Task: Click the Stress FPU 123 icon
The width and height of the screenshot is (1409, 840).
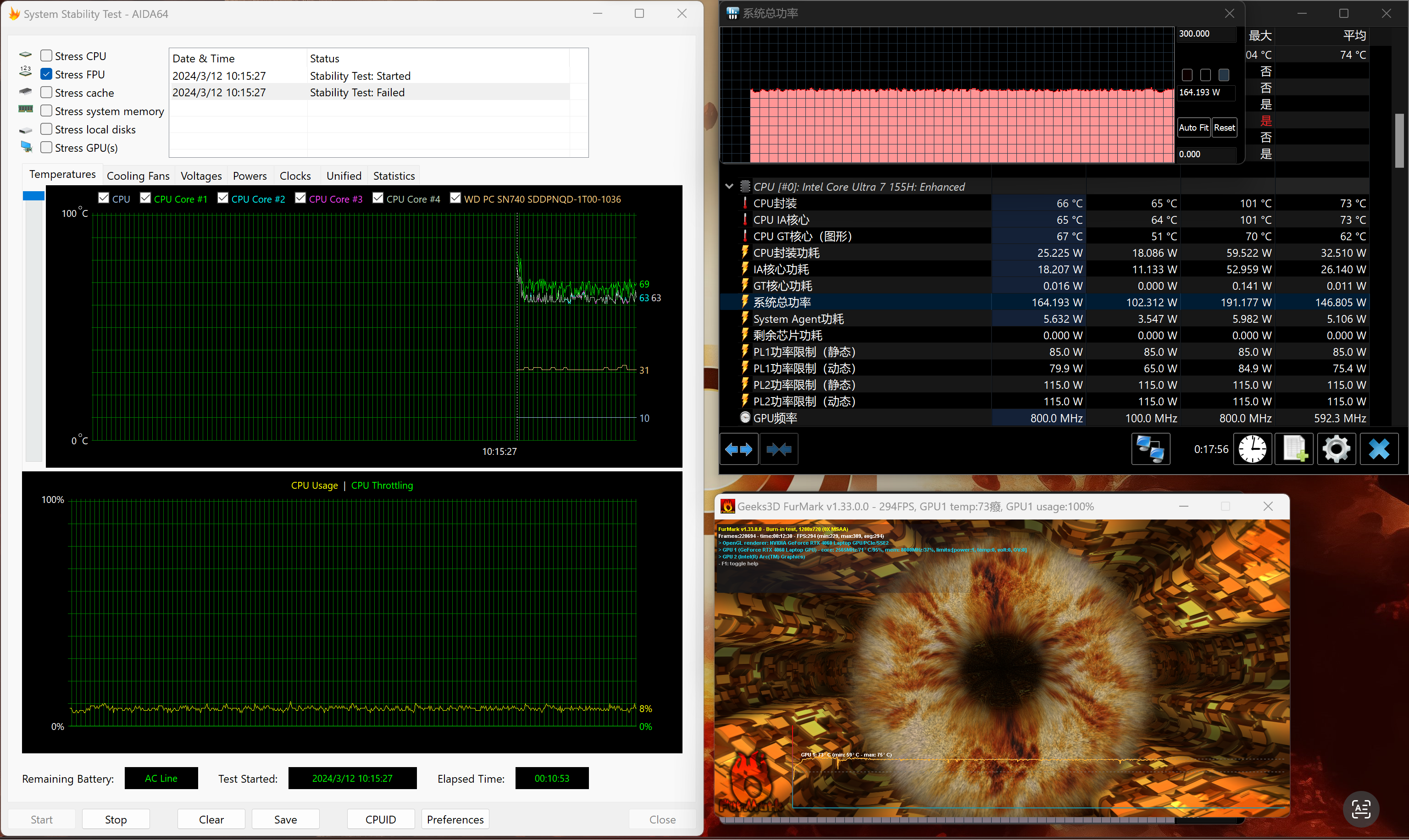Action: coord(26,72)
